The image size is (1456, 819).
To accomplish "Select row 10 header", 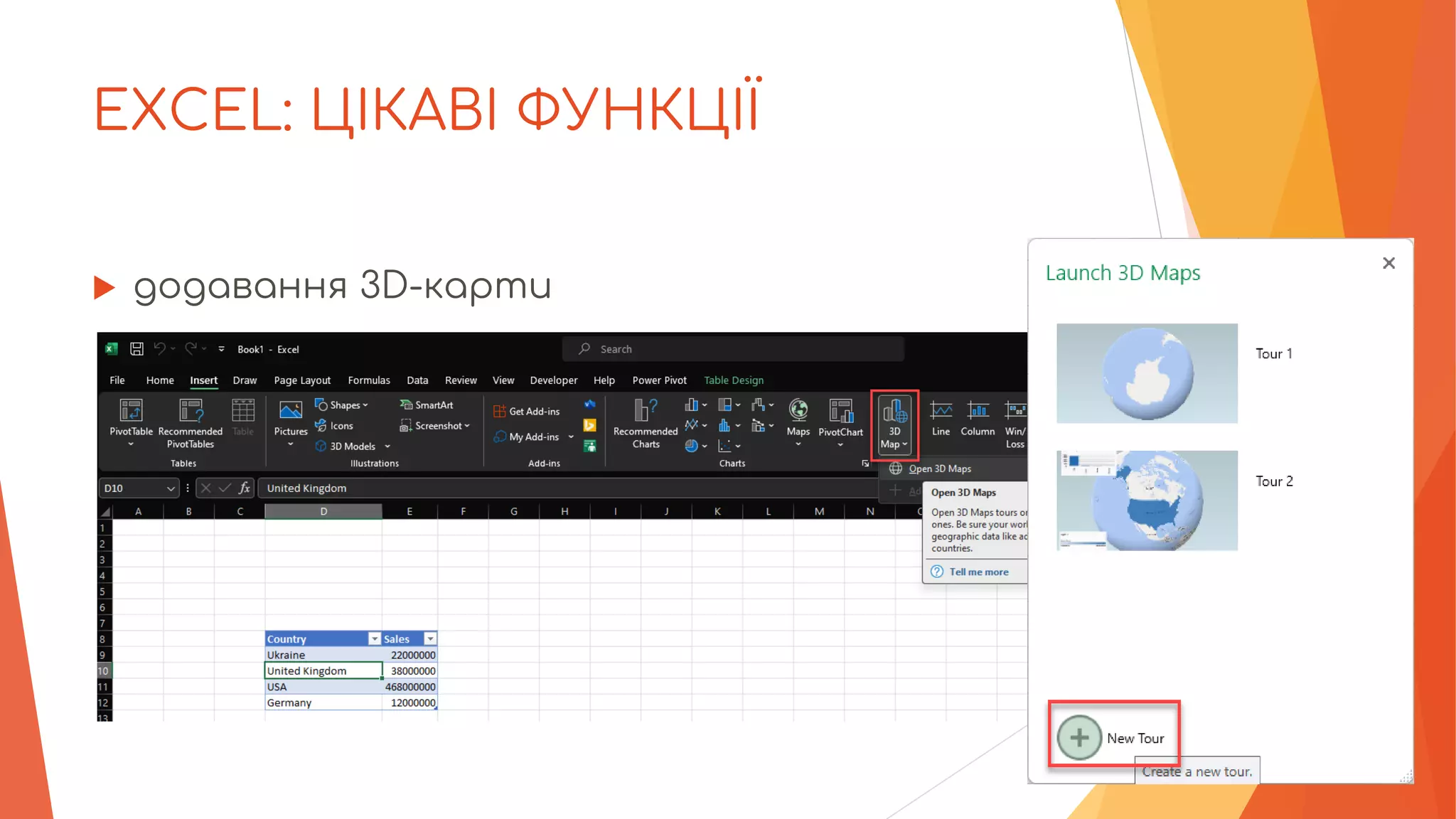I will (104, 670).
